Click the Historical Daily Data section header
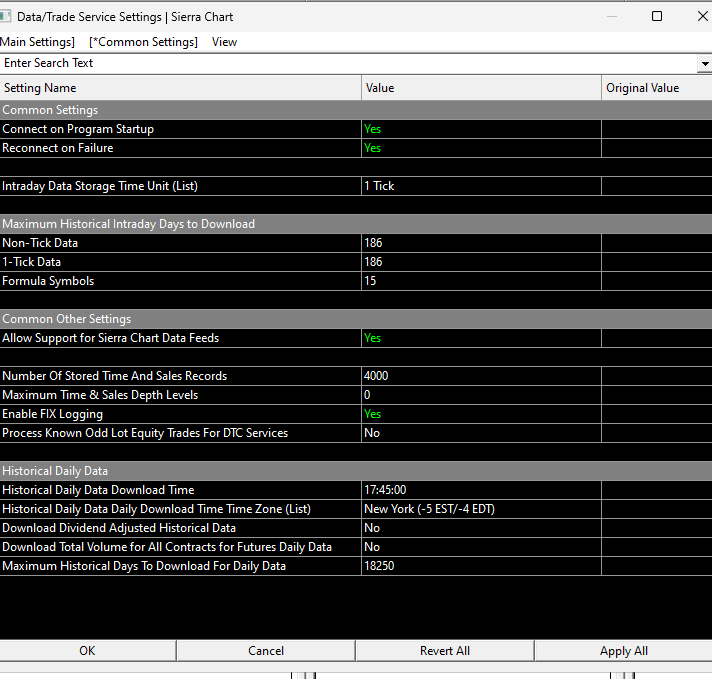 [x=356, y=471]
